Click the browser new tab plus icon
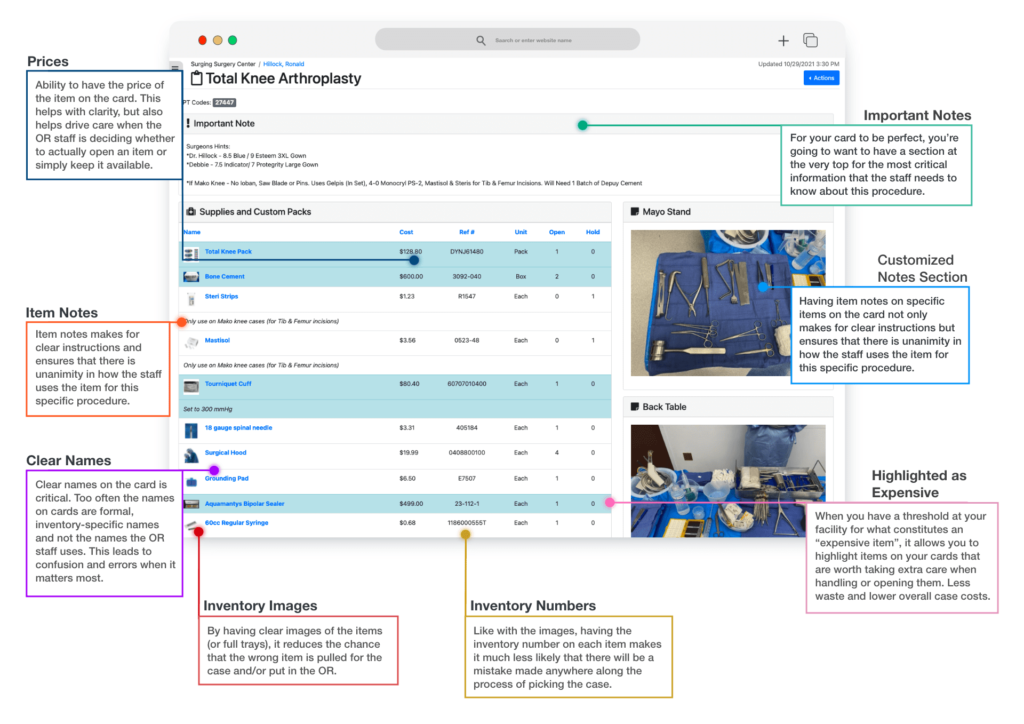This screenshot has height=724, width=1024. click(783, 41)
